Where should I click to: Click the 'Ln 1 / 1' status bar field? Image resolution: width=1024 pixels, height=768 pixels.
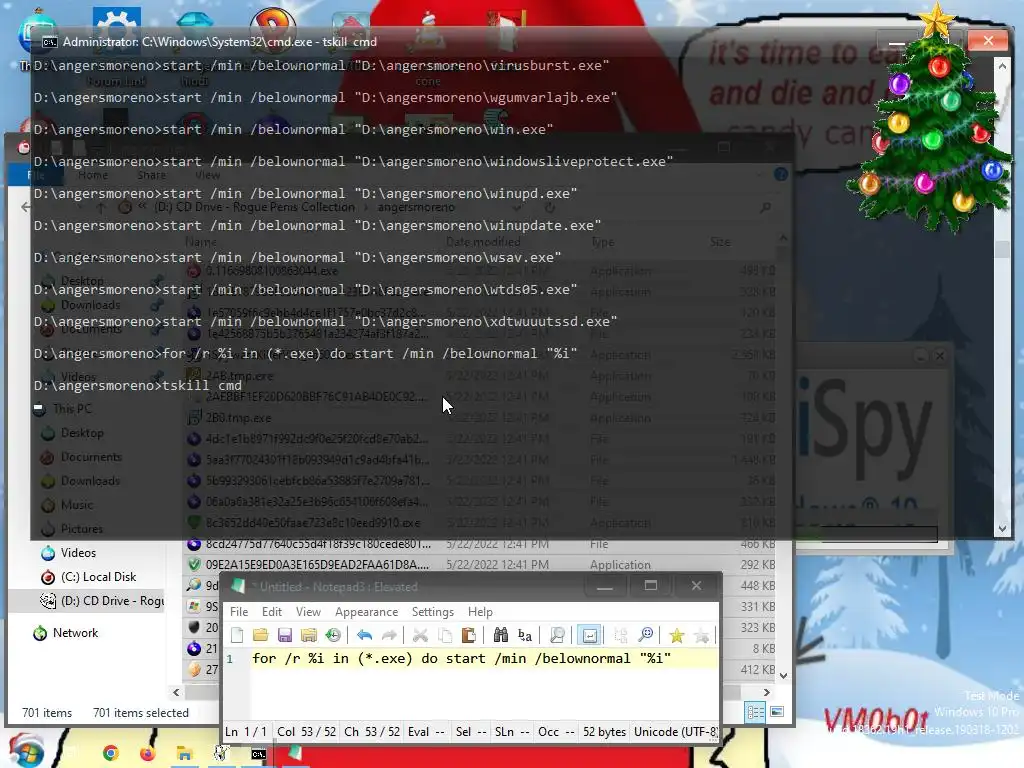click(x=246, y=732)
